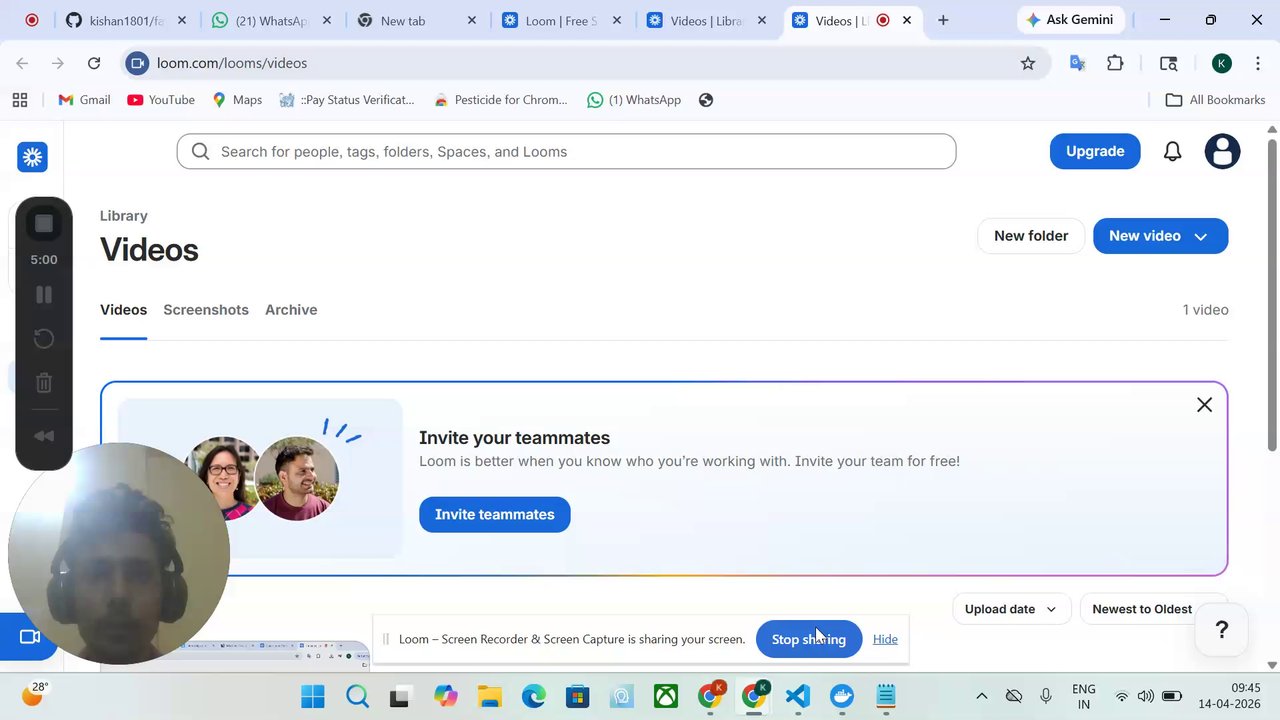Screen dimensions: 1280x720
Task: Click Invite teammates button
Action: [495, 514]
